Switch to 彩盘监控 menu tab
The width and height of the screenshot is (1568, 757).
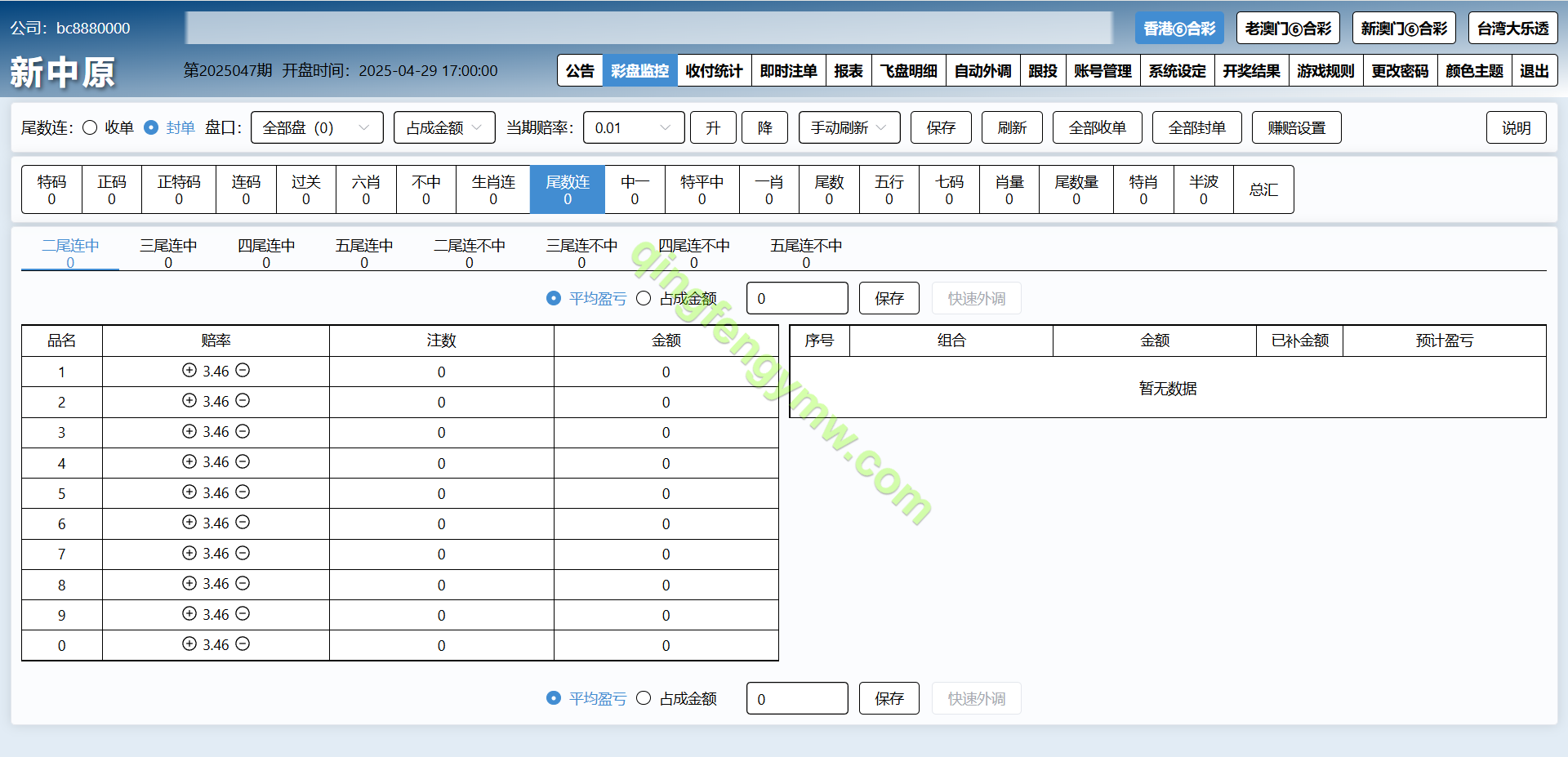click(640, 71)
